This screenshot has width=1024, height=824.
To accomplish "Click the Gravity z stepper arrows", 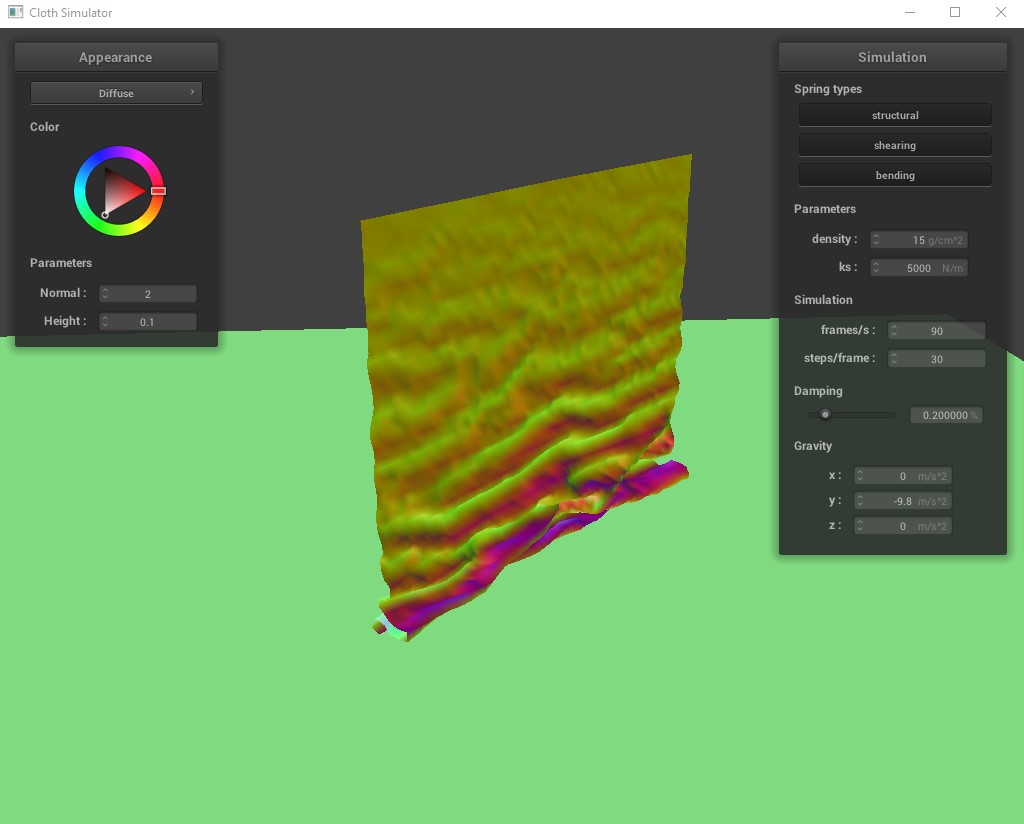I will (x=860, y=526).
